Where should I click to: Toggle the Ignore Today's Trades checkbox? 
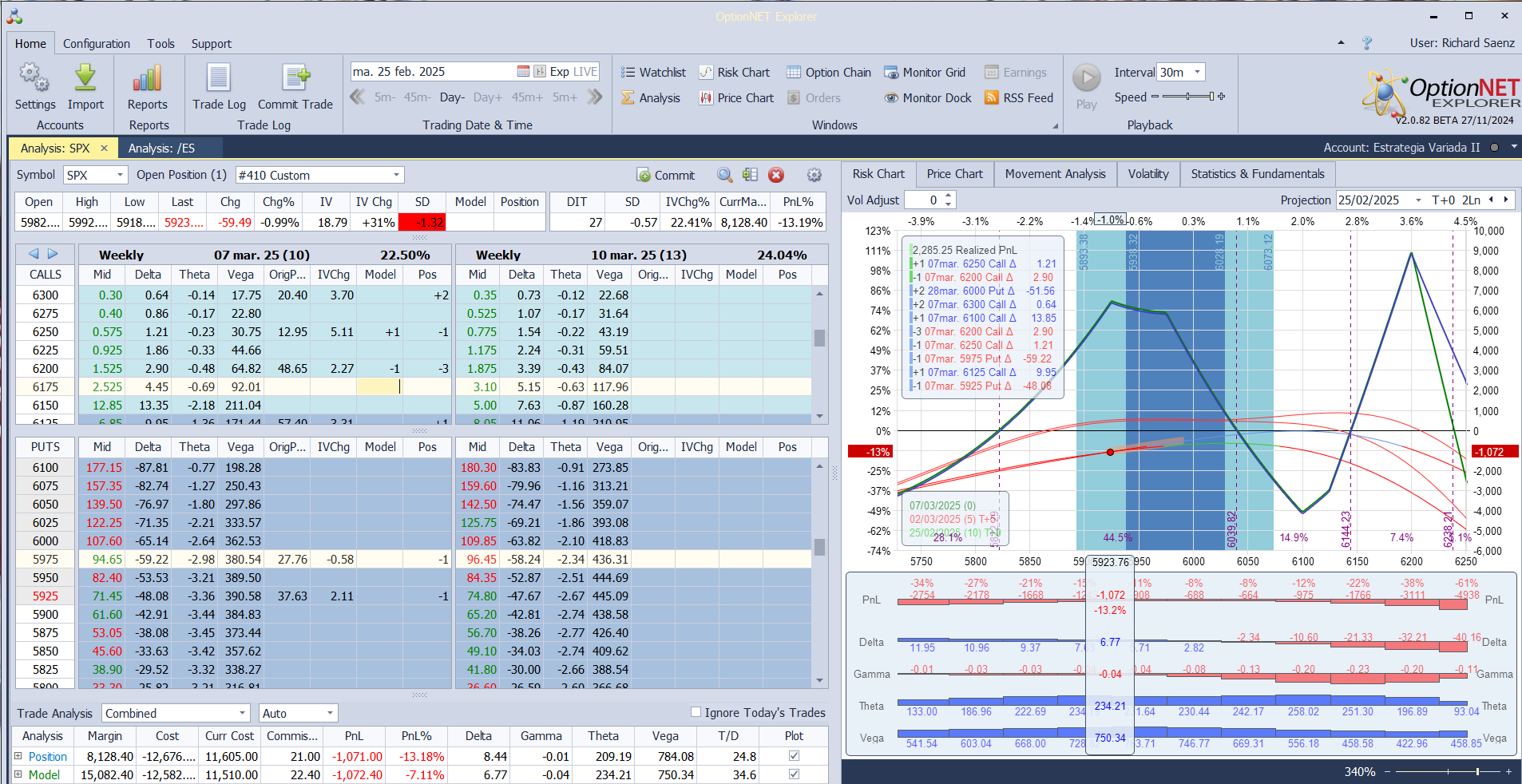[x=696, y=712]
